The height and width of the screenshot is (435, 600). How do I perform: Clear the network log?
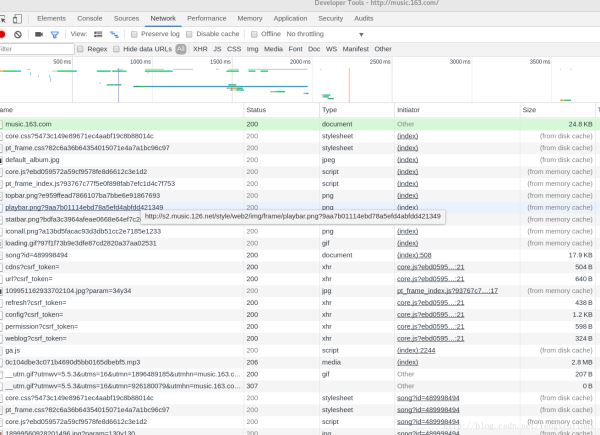click(18, 34)
